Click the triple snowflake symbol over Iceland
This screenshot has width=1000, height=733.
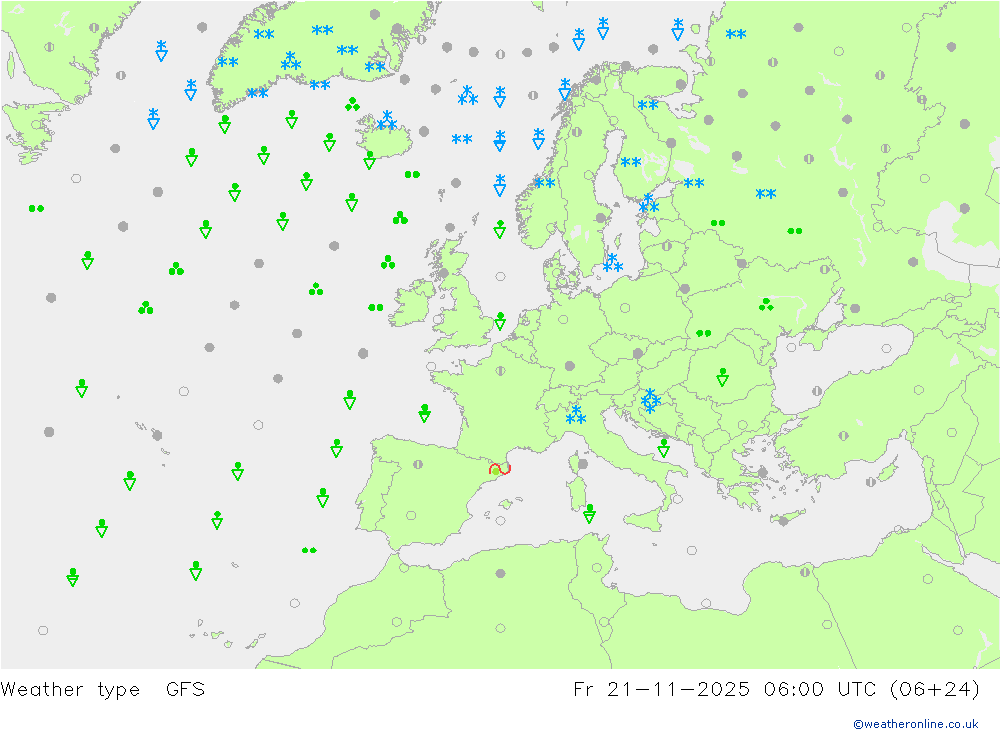point(386,120)
